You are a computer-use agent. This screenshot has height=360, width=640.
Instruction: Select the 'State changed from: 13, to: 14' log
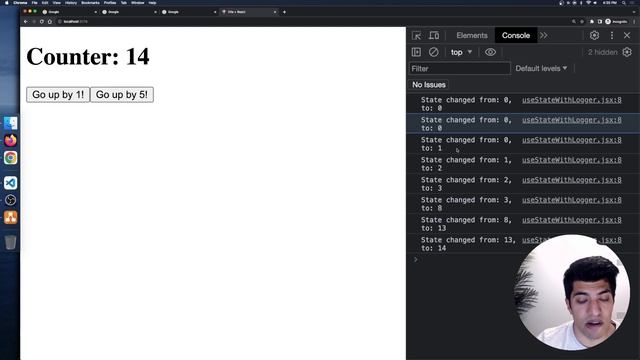tap(468, 244)
